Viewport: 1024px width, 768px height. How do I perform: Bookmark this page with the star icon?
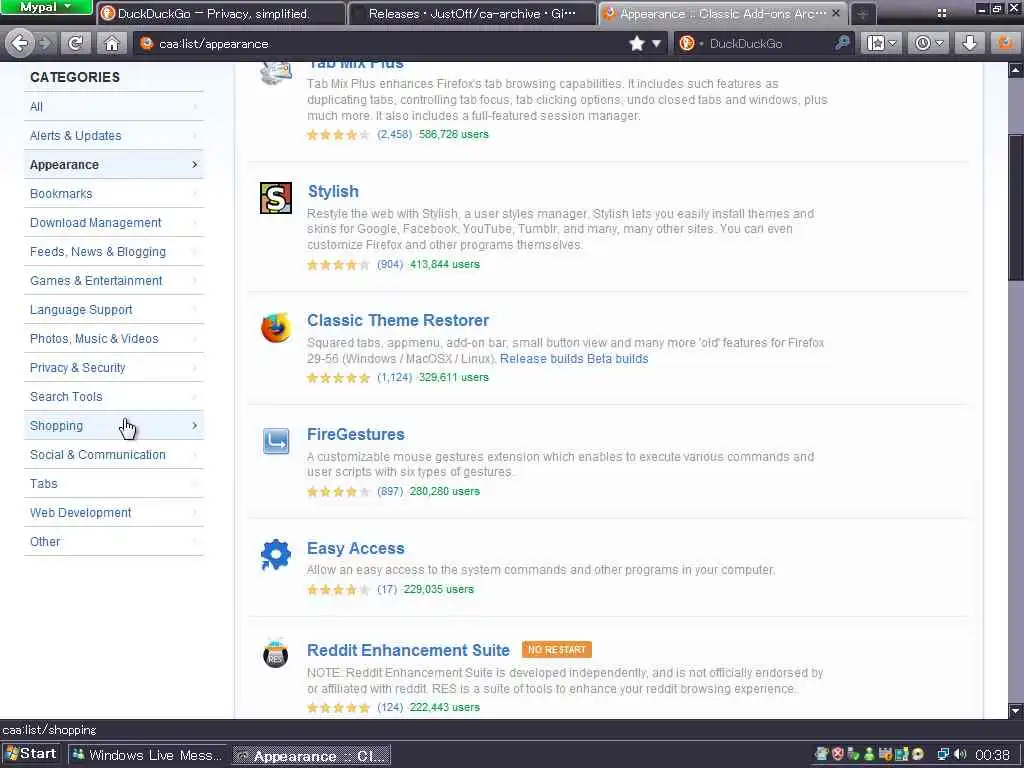point(637,44)
